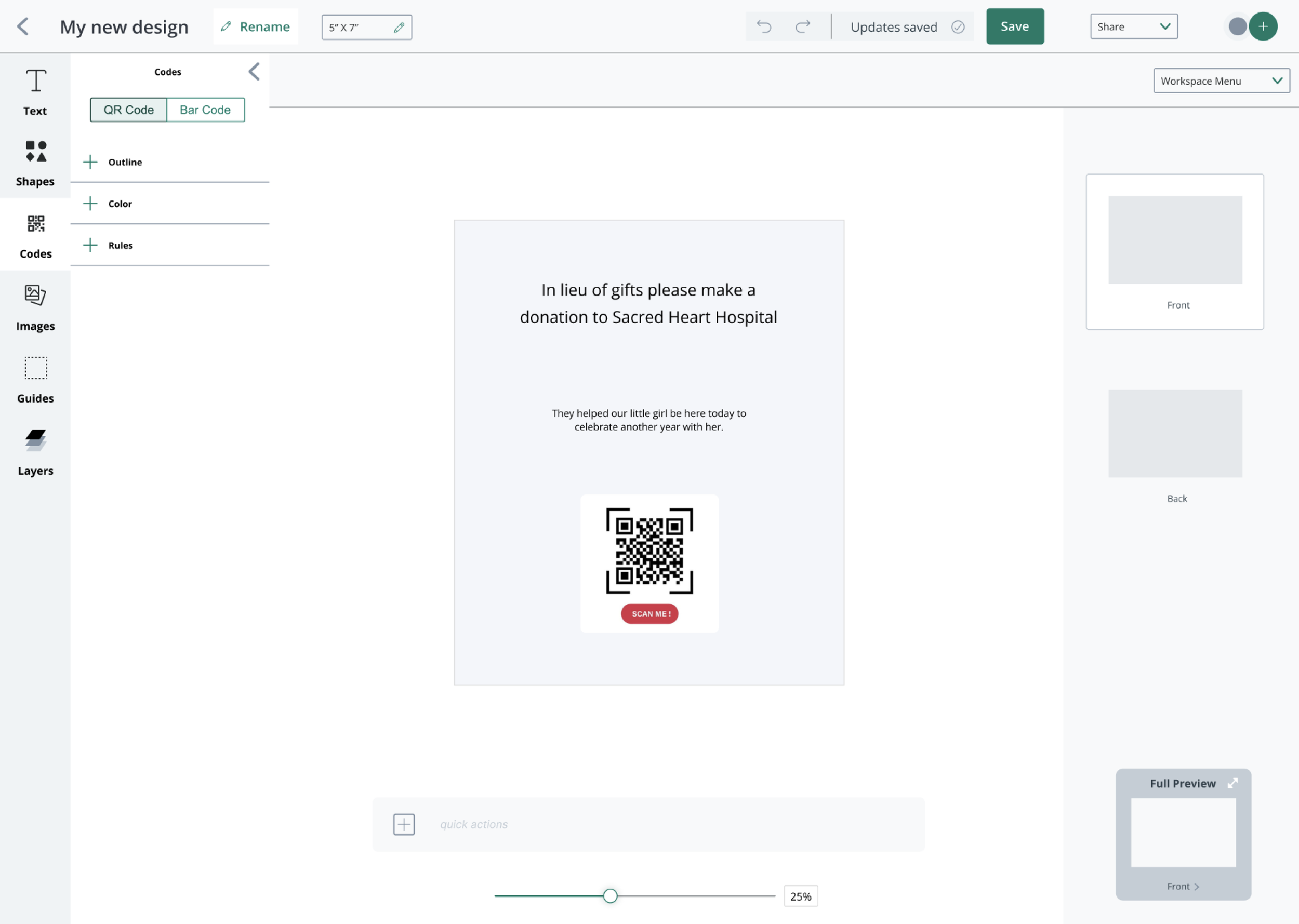Switch to the Bar Code option

click(x=205, y=110)
